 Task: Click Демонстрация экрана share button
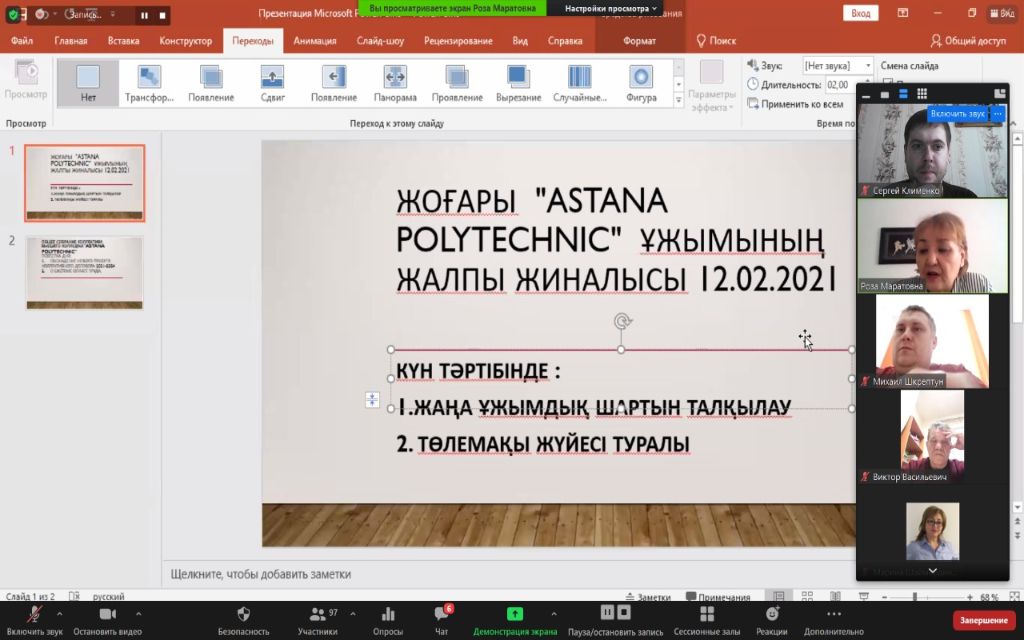515,620
